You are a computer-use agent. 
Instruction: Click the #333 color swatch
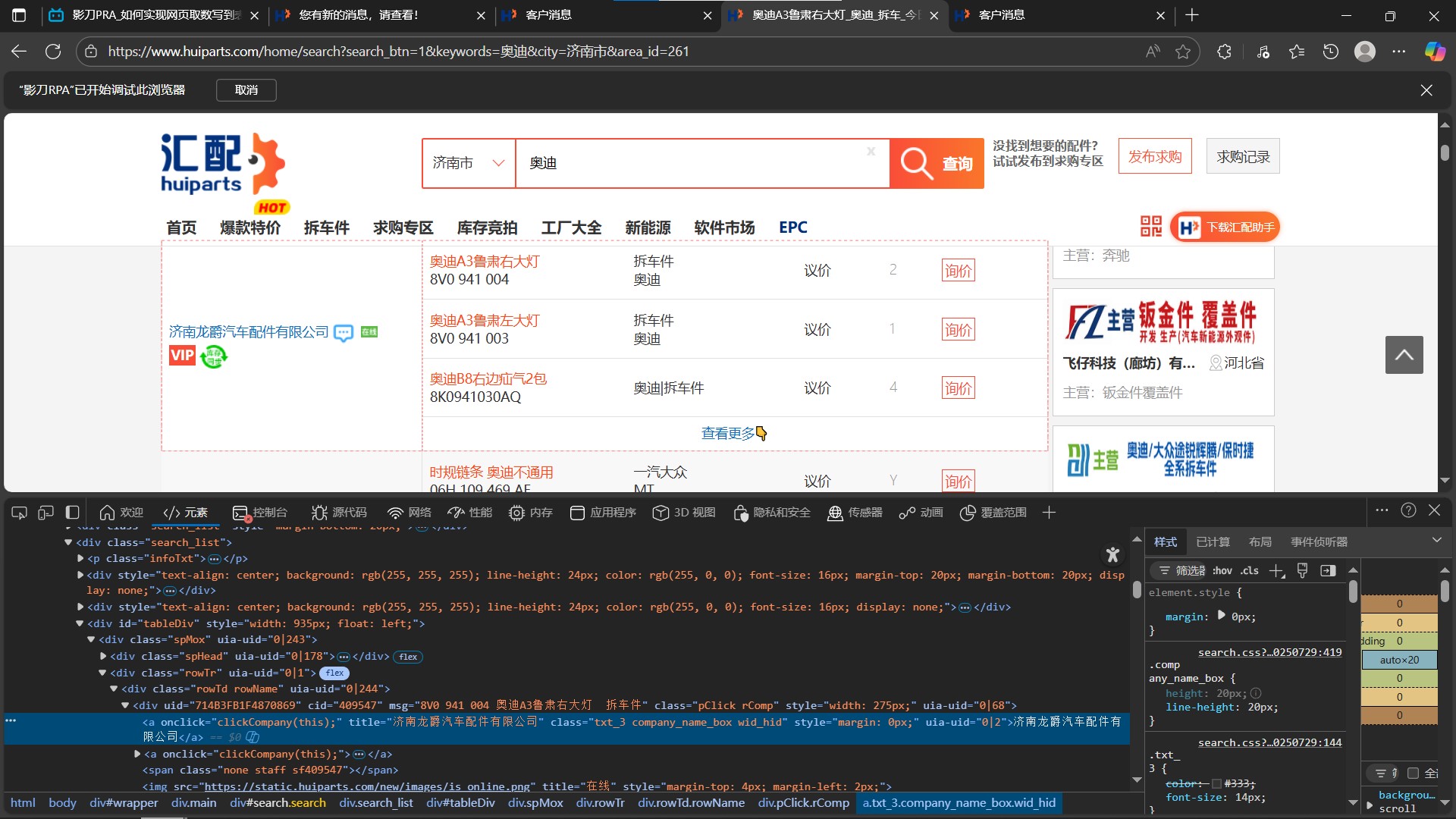tap(1216, 784)
